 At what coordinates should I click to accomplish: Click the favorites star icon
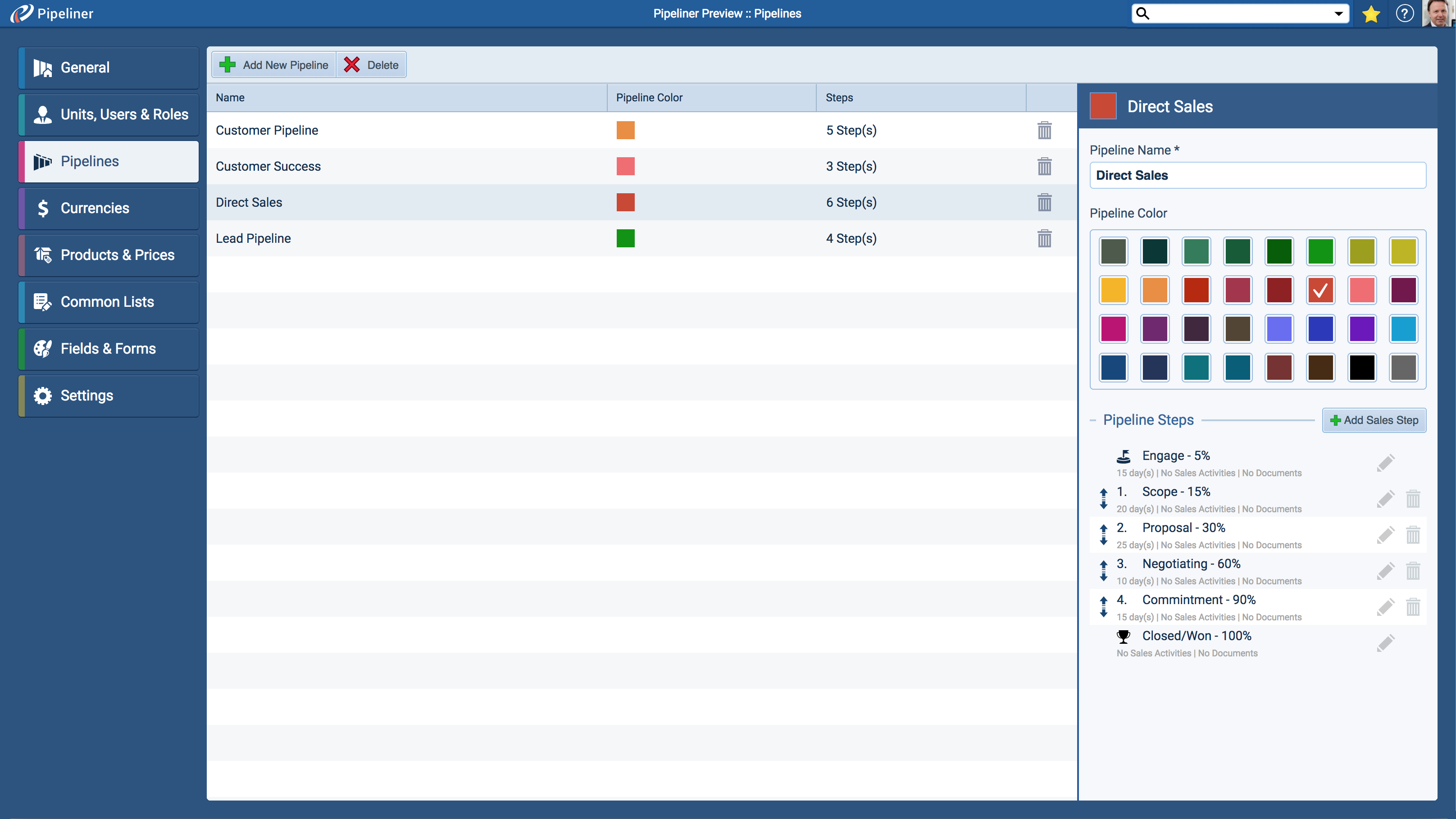(1371, 14)
